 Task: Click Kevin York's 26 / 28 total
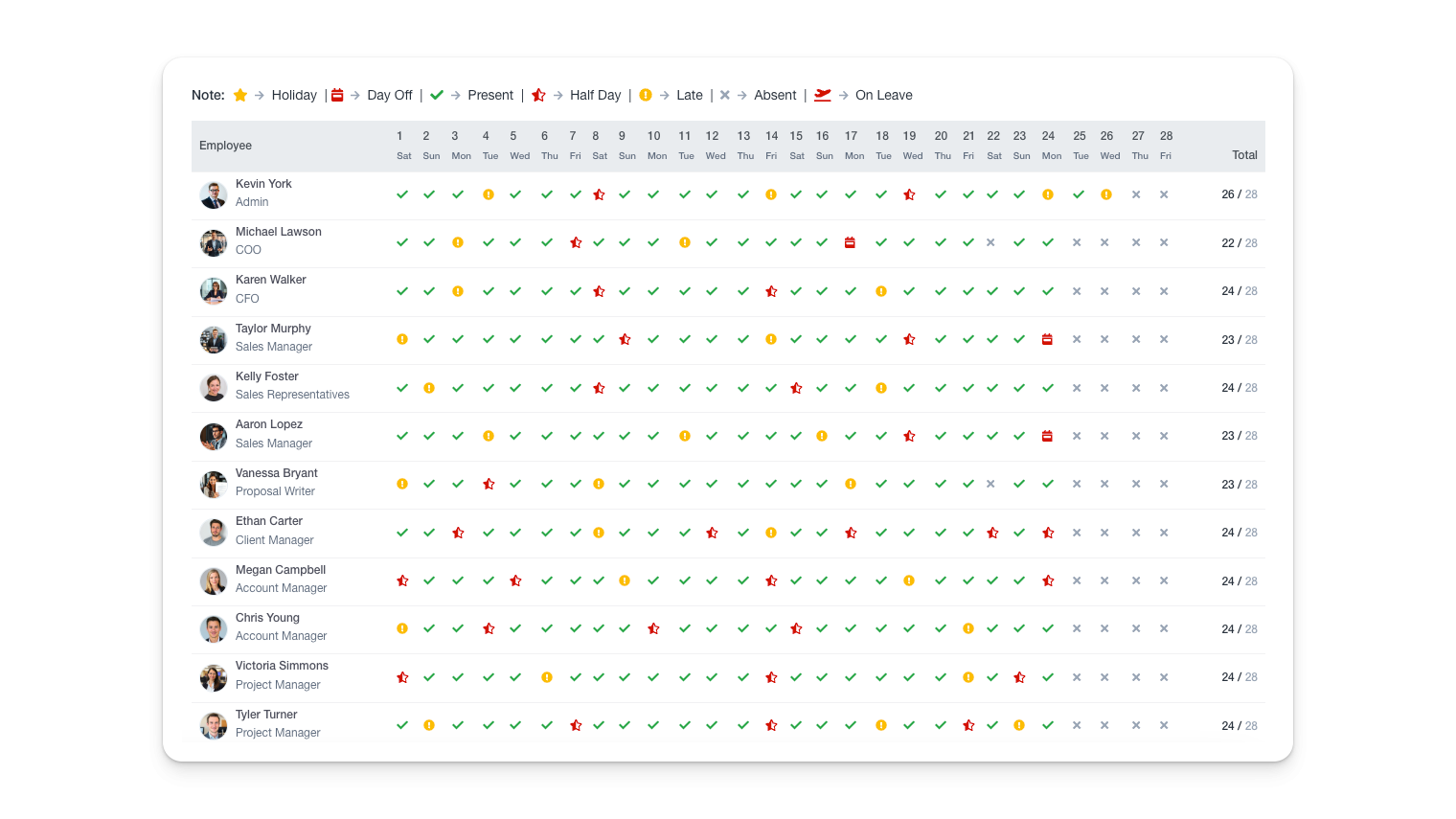1239,194
